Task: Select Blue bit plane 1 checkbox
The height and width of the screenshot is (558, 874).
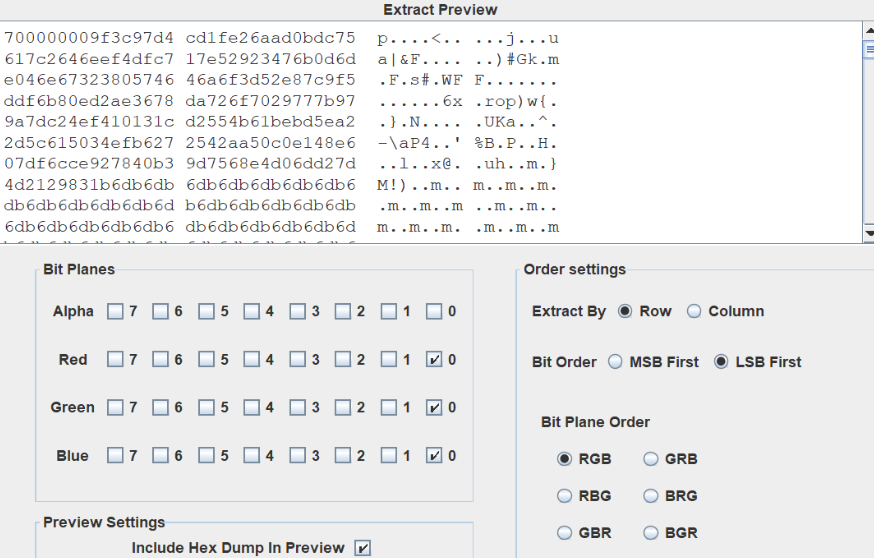Action: point(389,455)
